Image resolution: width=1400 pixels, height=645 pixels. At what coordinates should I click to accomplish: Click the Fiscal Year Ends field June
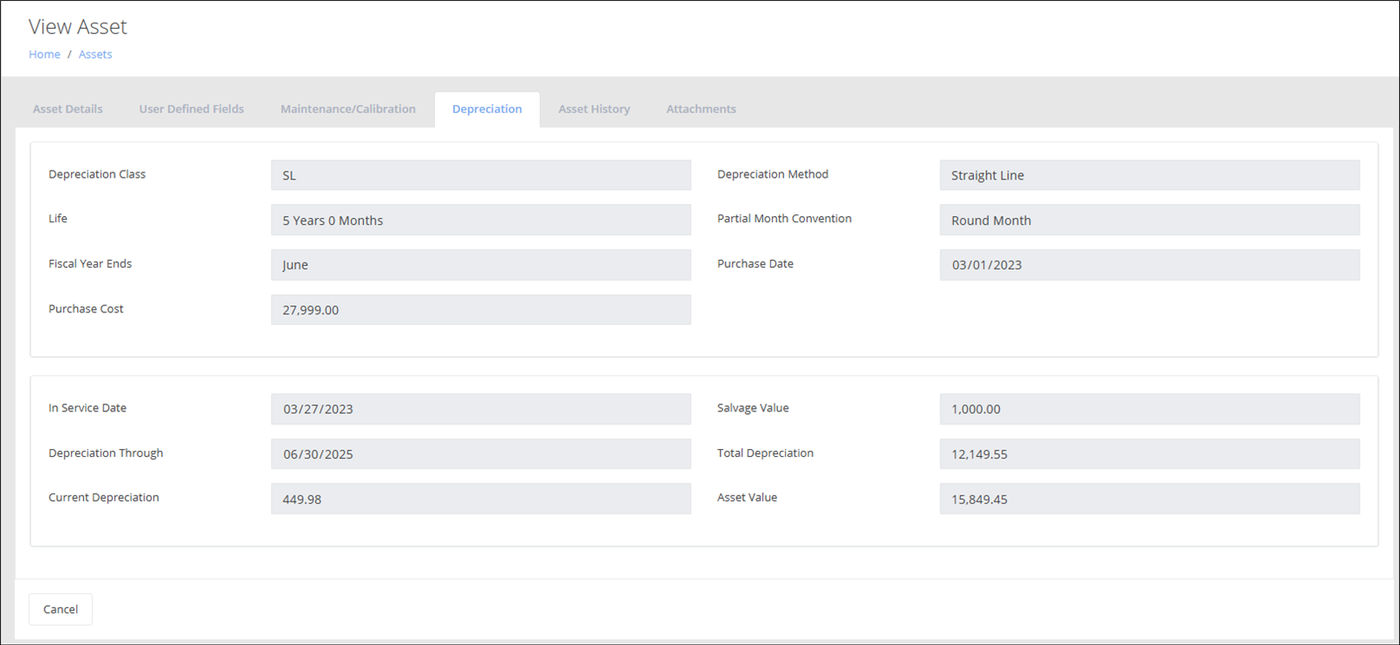click(481, 265)
